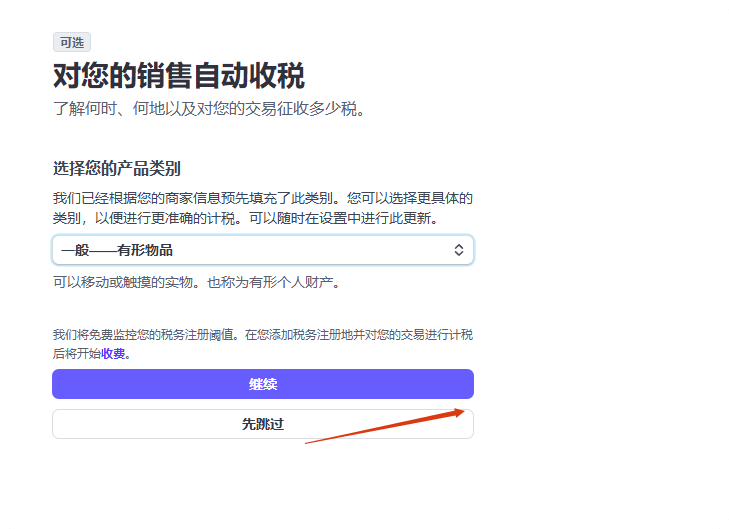Click the 可选 badge

coord(72,42)
